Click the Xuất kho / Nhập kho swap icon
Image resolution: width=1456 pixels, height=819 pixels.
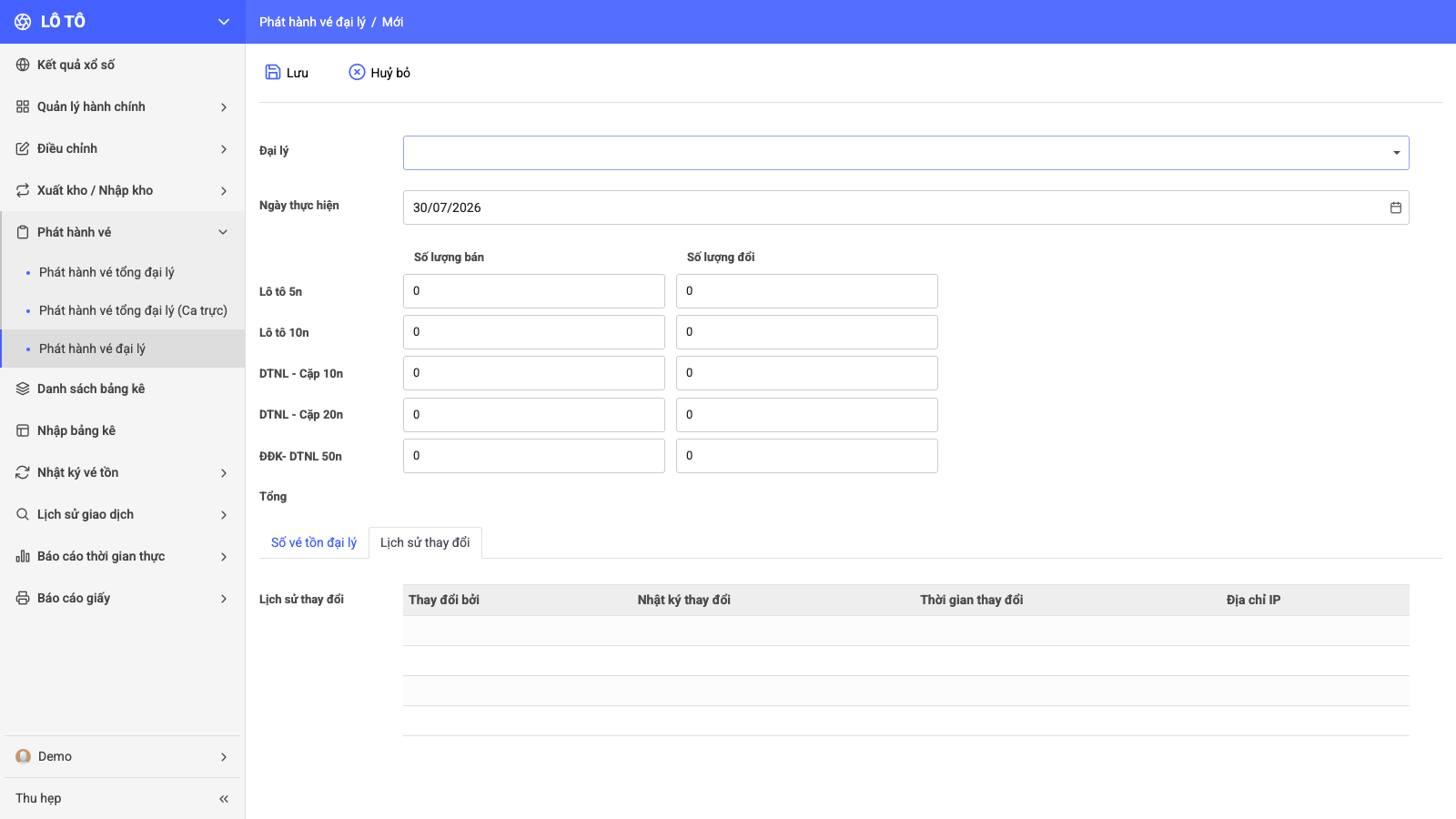click(x=23, y=190)
